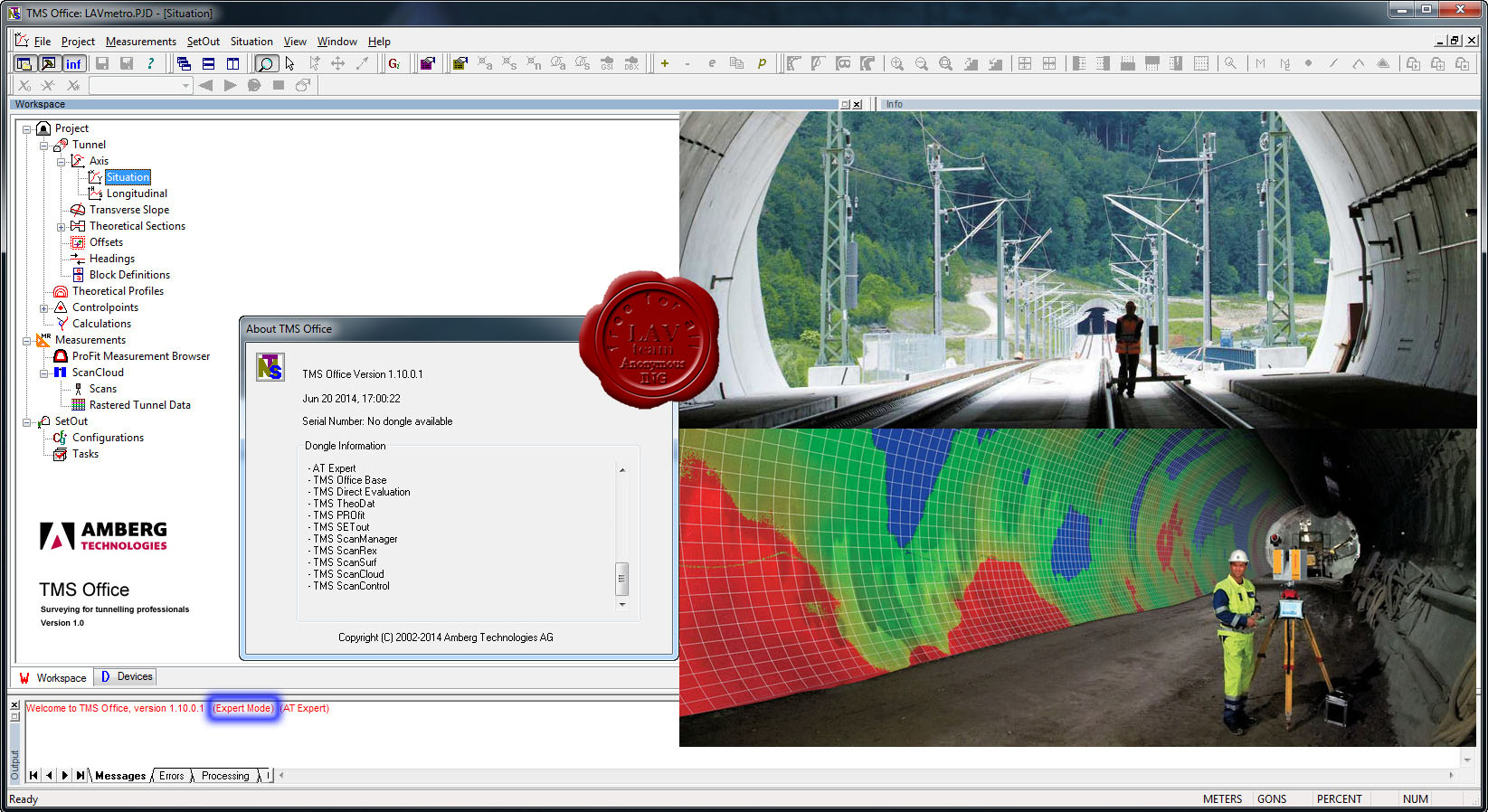Open the Situation menu
The width and height of the screenshot is (1488, 812).
(x=251, y=42)
